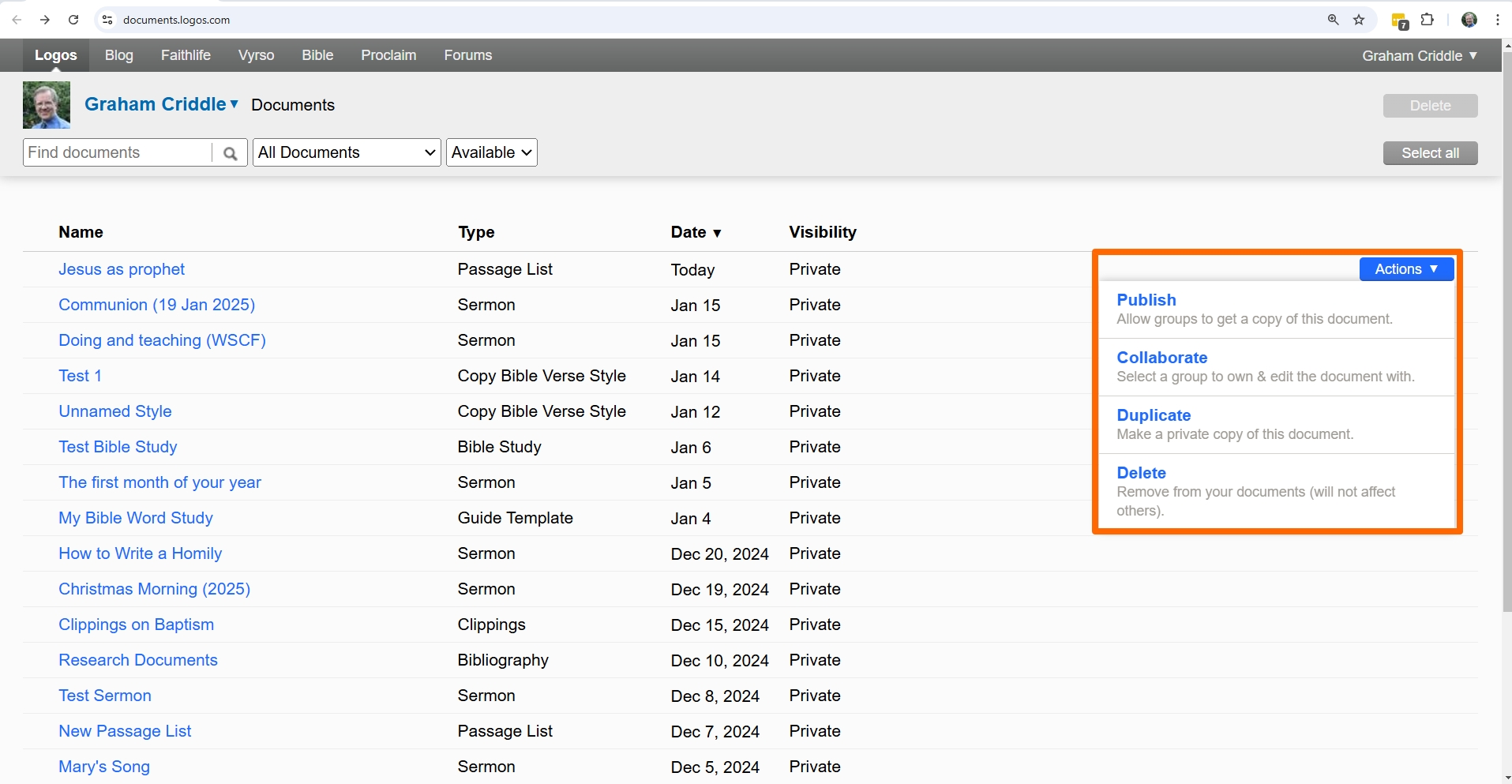This screenshot has width=1512, height=784.
Task: Open Chrome profile avatar
Action: pos(1469,20)
